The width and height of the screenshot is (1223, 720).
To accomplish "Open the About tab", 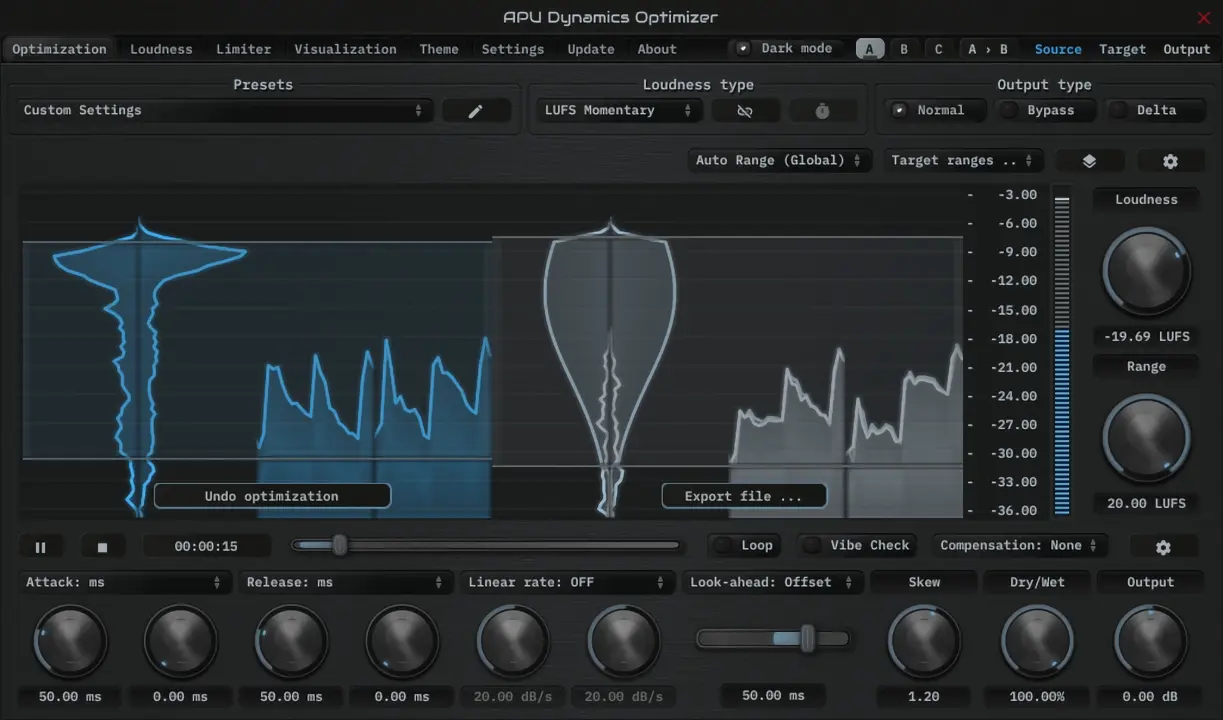I will pos(657,49).
